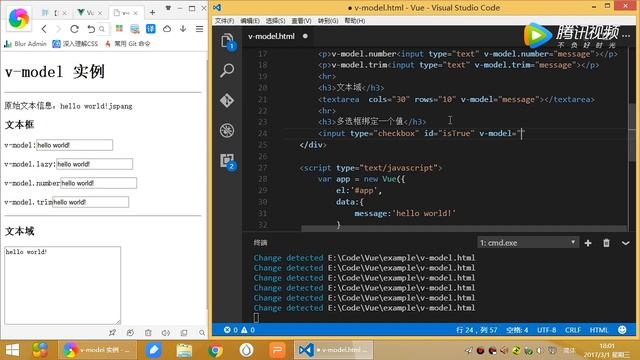Viewport: 640px width, 360px height.
Task: Open terminal selector dropdown 1: cmd.exe
Action: 527,242
